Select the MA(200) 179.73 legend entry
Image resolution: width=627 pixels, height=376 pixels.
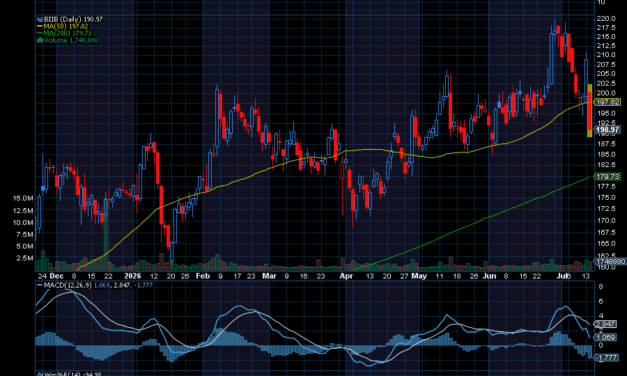pos(65,33)
